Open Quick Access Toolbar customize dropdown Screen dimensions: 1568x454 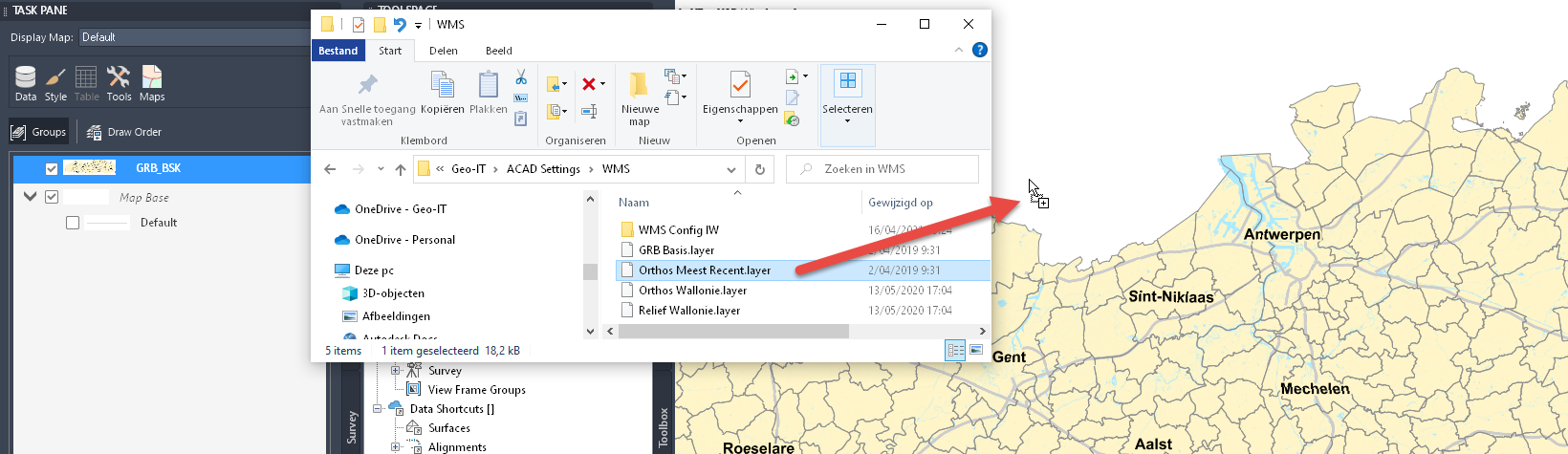pyautogui.click(x=418, y=26)
